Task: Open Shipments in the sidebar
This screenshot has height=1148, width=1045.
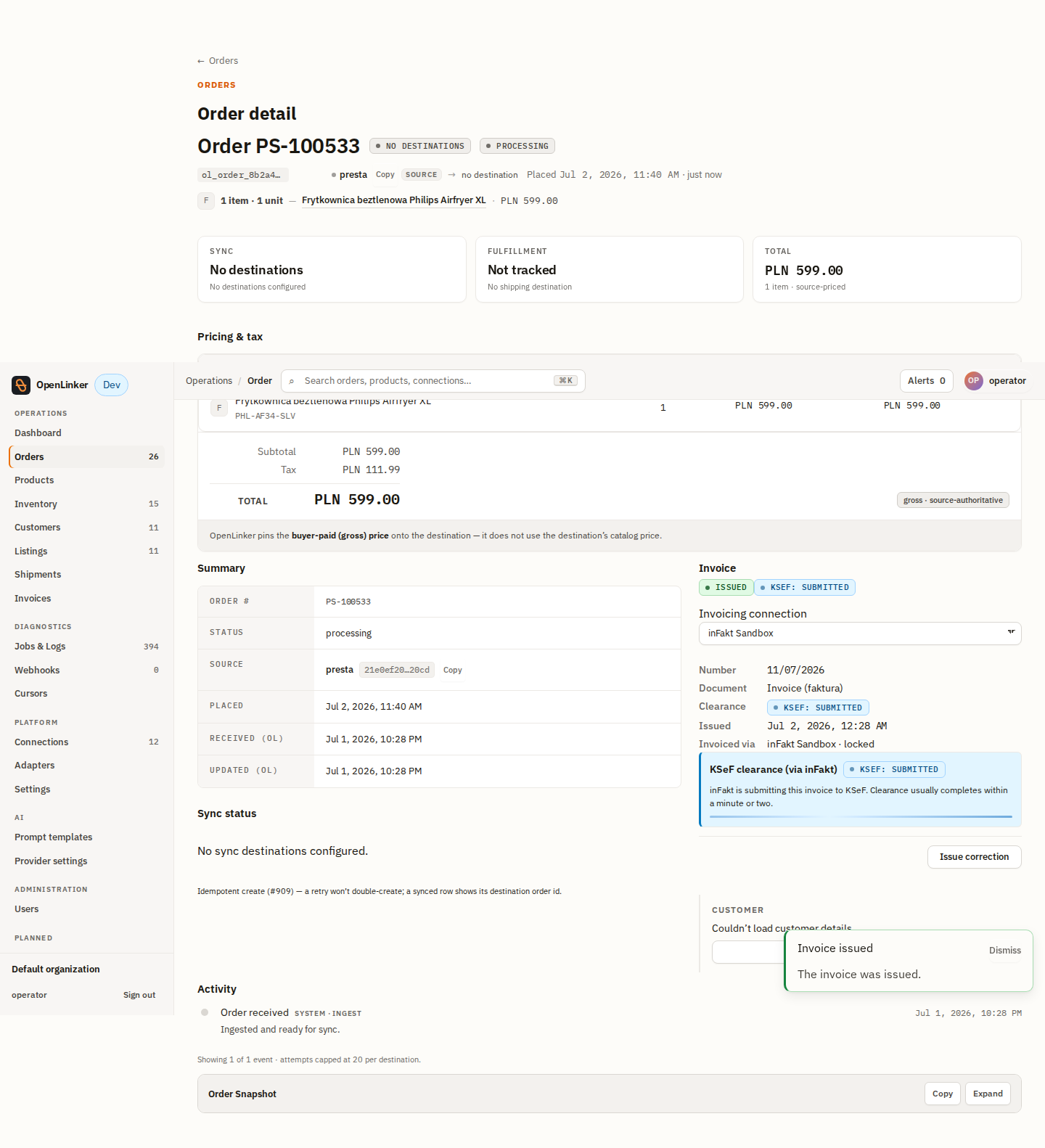Action: point(86,575)
